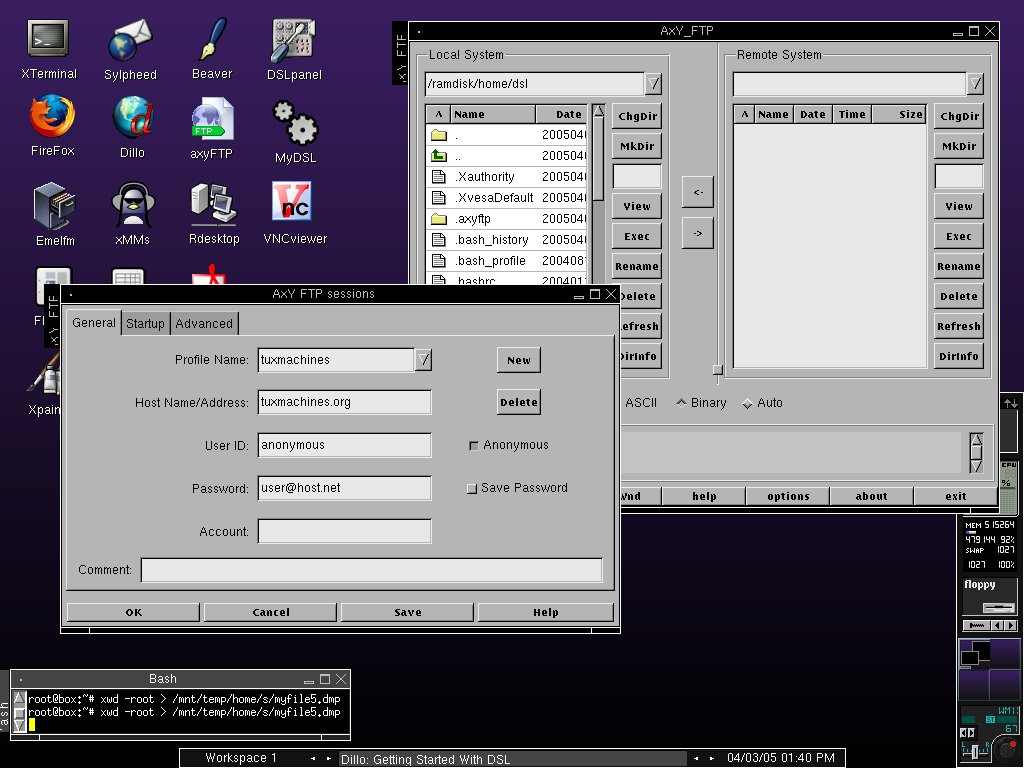1024x768 pixels.
Task: Expand the Profile Name dropdown
Action: click(x=423, y=360)
